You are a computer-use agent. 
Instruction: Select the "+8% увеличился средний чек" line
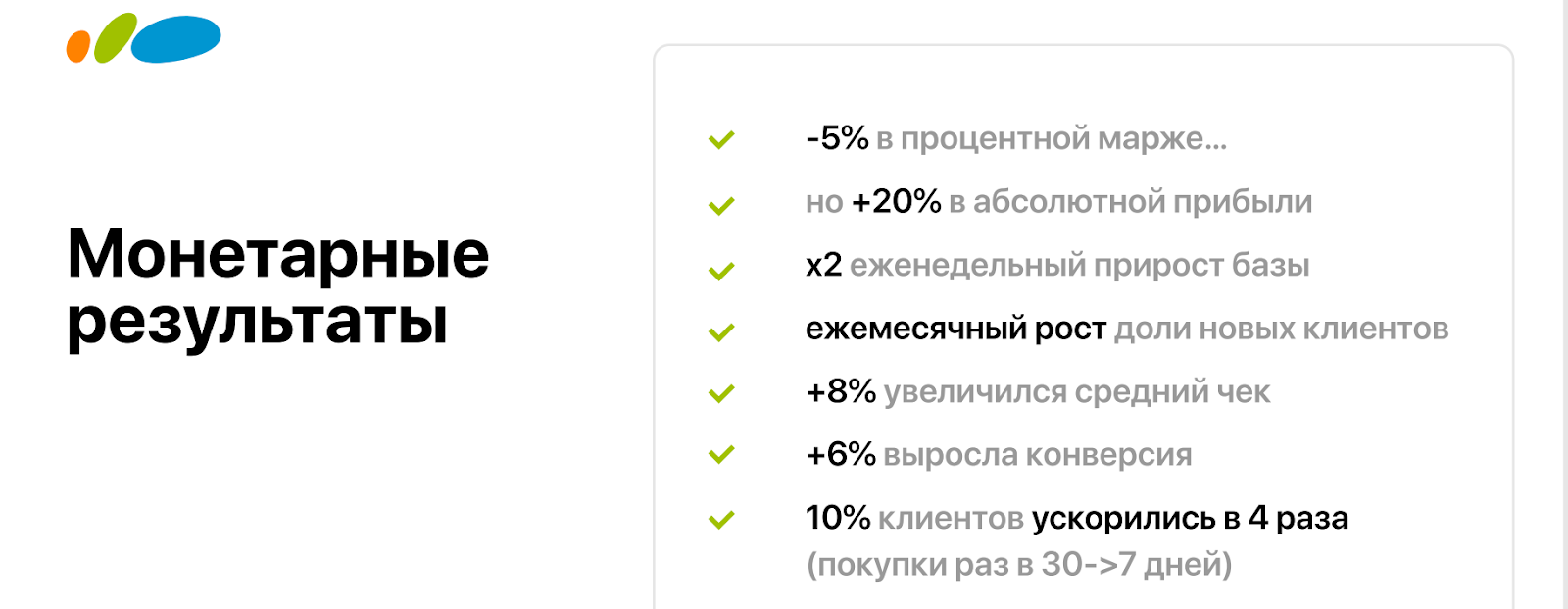(x=1037, y=391)
